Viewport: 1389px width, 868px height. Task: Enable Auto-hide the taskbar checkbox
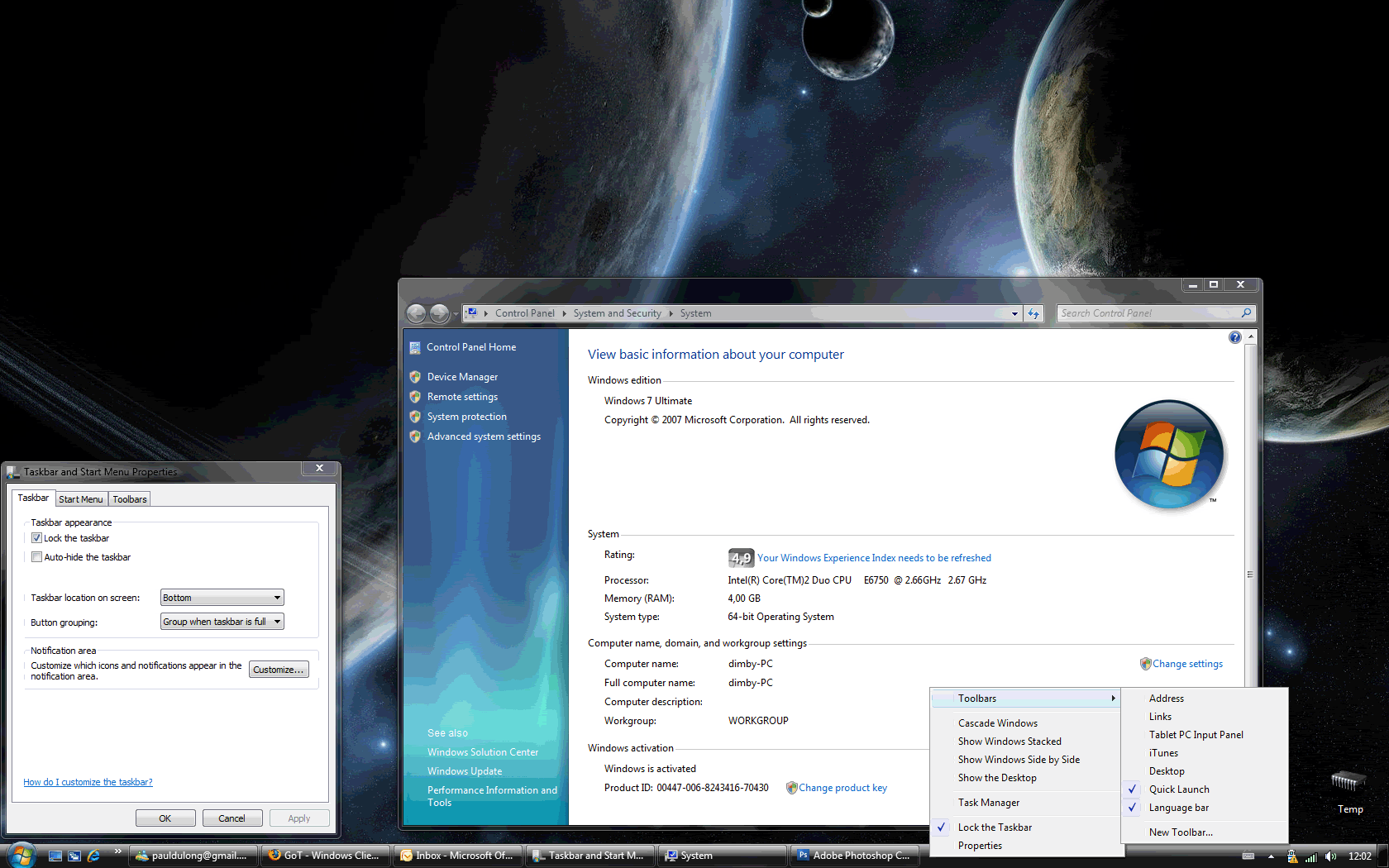pos(36,557)
